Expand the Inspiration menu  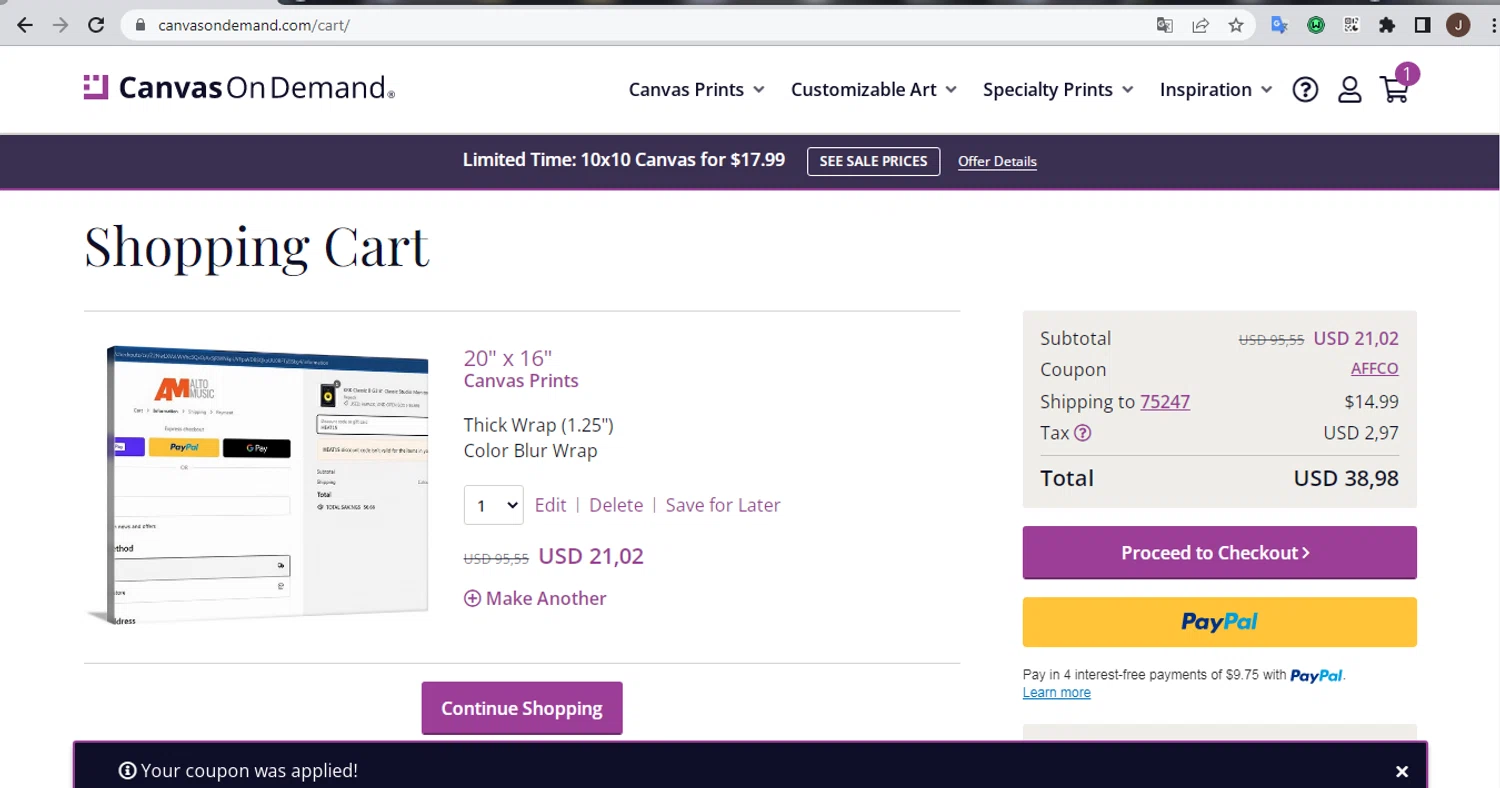pyautogui.click(x=1216, y=90)
